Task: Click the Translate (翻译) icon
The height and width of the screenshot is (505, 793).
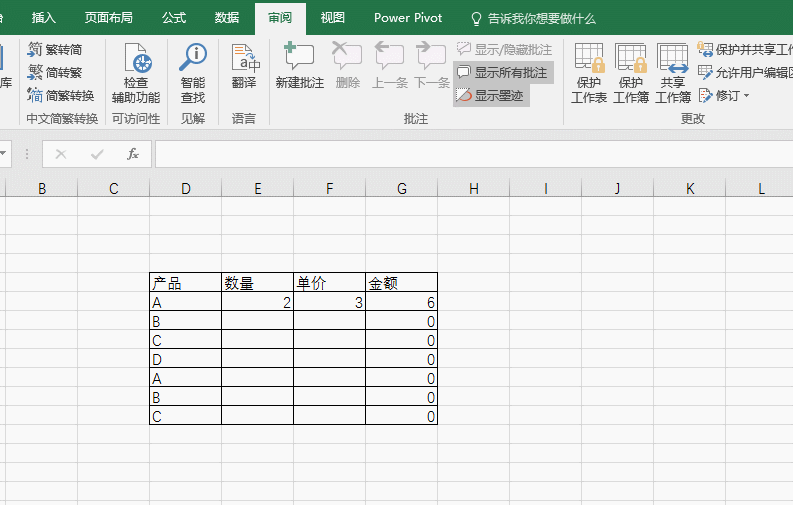Action: pyautogui.click(x=244, y=68)
